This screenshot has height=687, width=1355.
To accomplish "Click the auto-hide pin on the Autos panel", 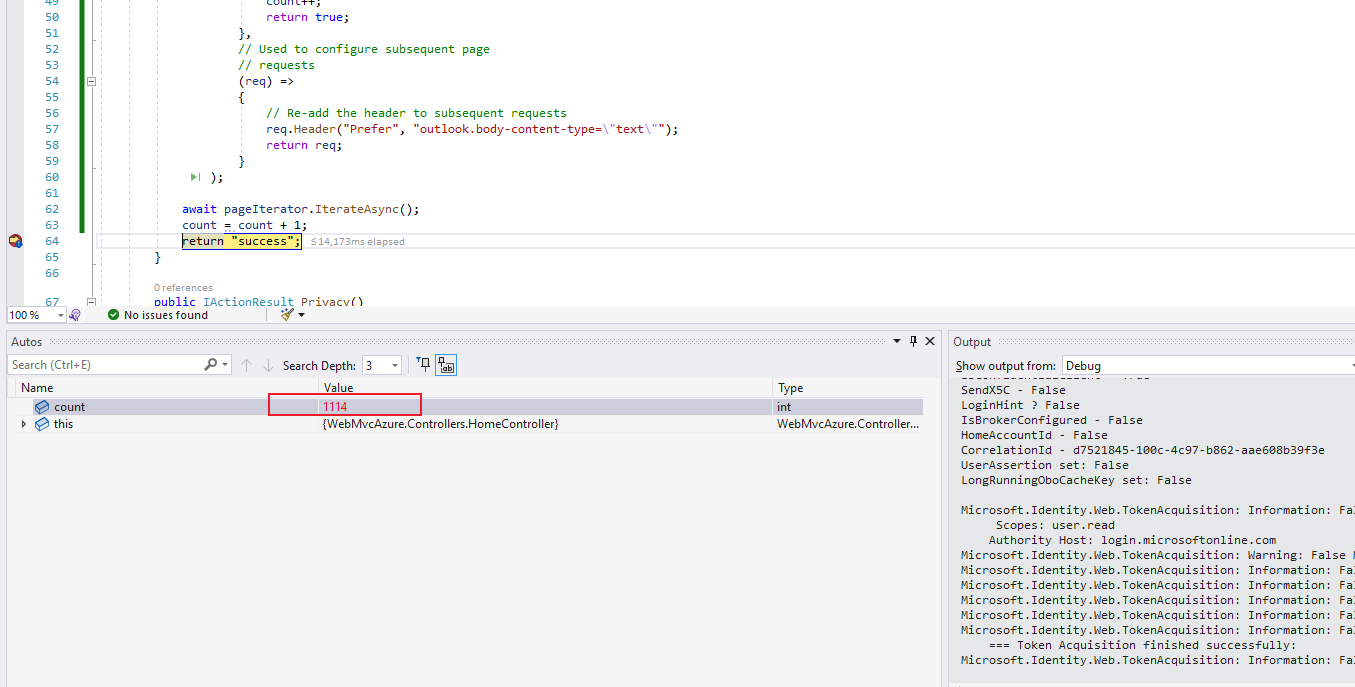I will (913, 341).
